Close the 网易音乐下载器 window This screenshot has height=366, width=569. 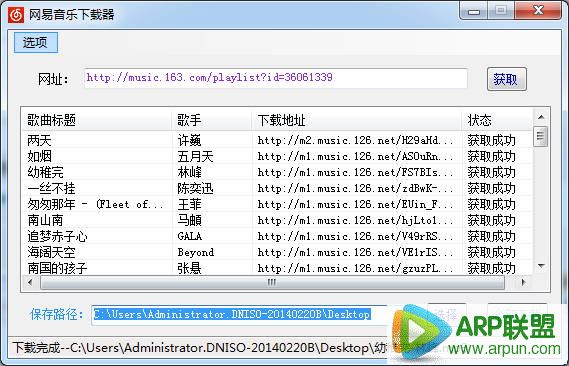coord(539,11)
